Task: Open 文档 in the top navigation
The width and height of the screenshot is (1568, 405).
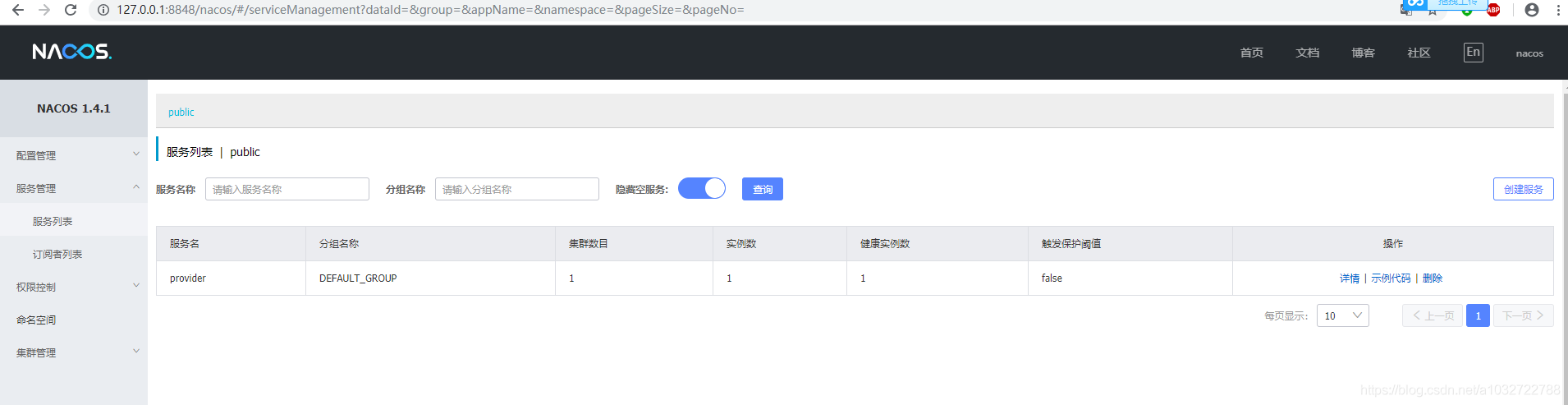Action: 1308,53
